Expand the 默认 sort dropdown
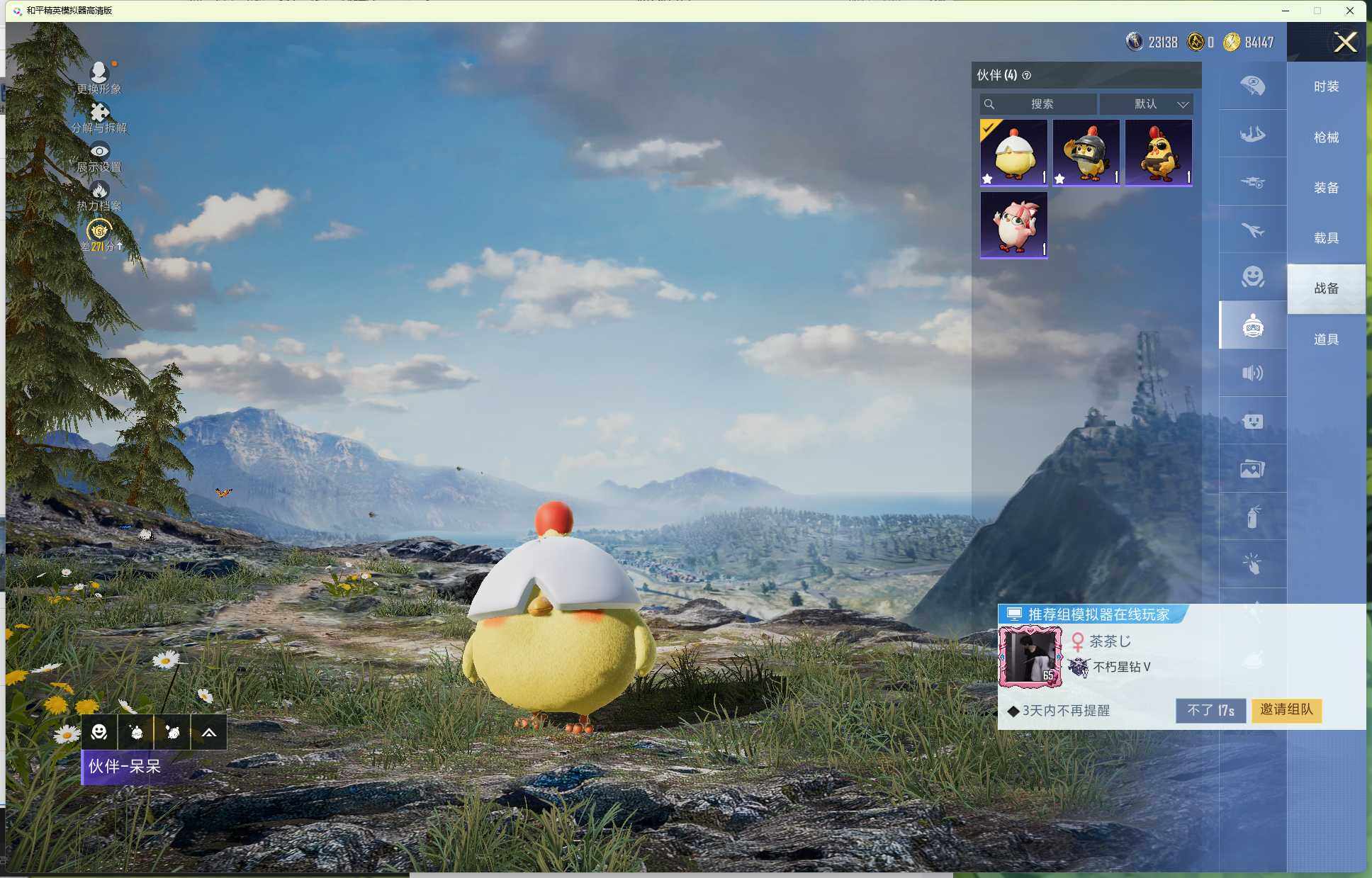 click(x=1147, y=104)
